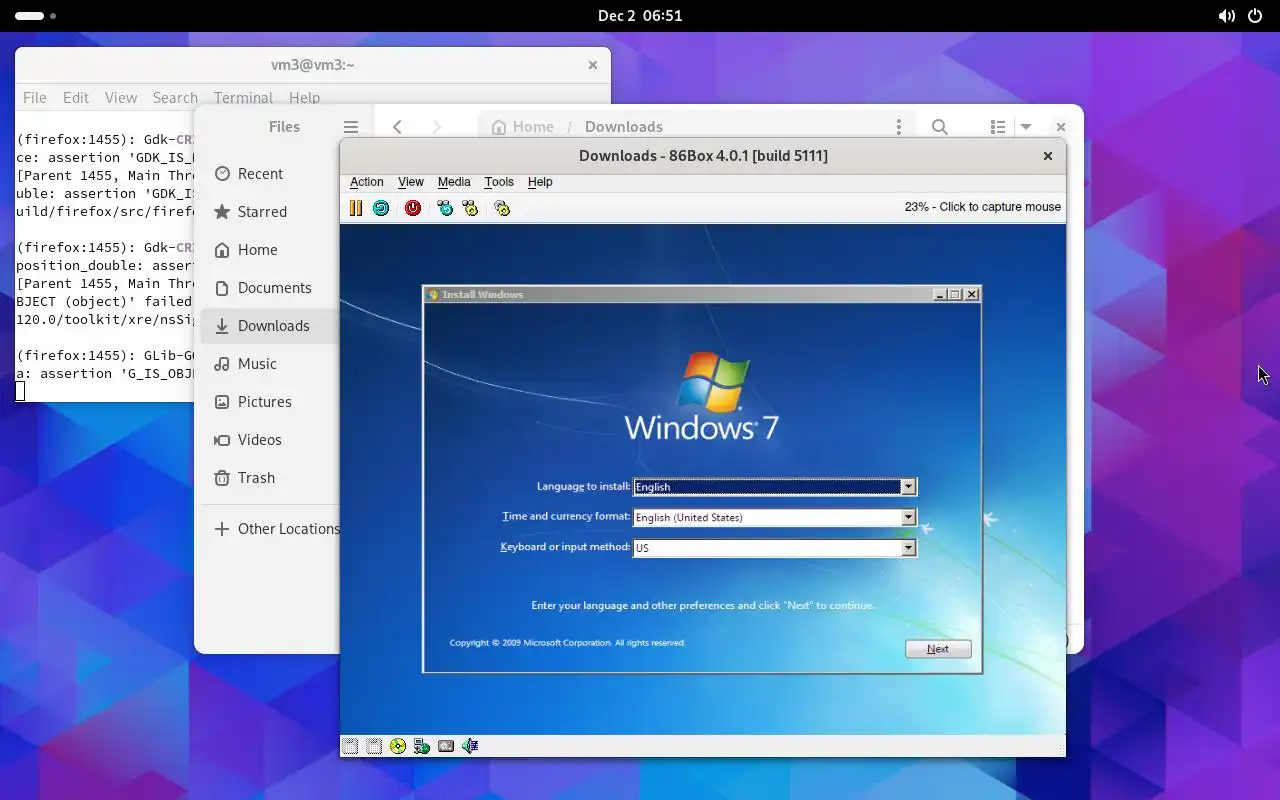Go back in the Files window
Viewport: 1280px width, 800px height.
[398, 127]
